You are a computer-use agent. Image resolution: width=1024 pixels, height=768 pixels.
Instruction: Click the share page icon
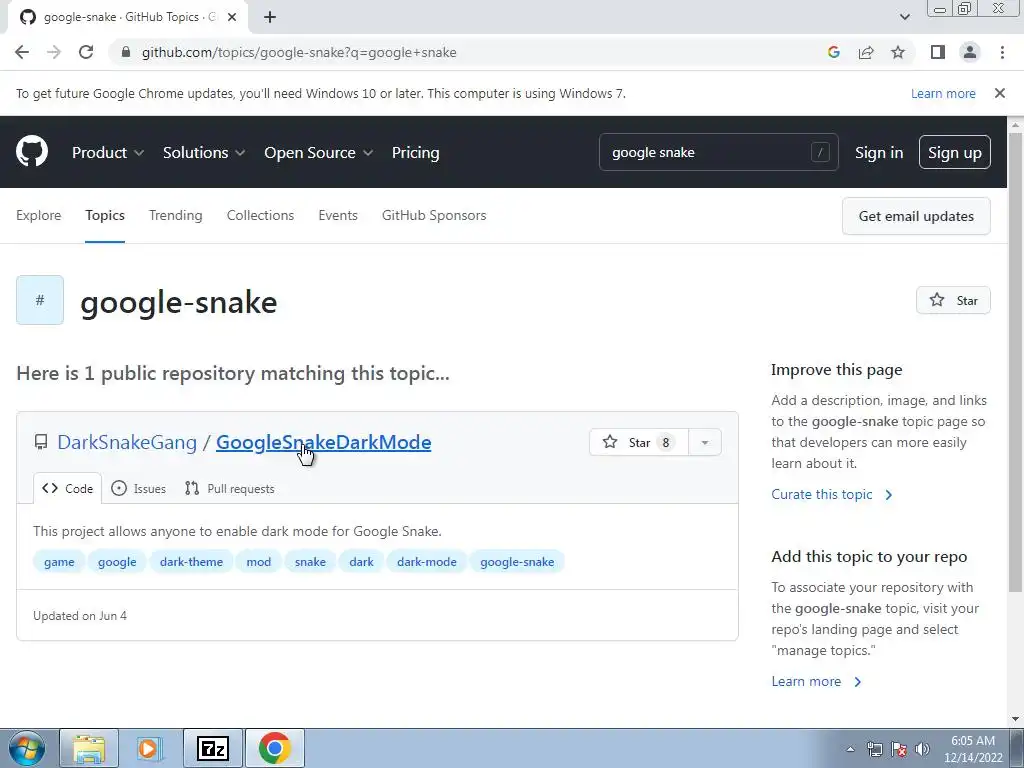[x=866, y=52]
